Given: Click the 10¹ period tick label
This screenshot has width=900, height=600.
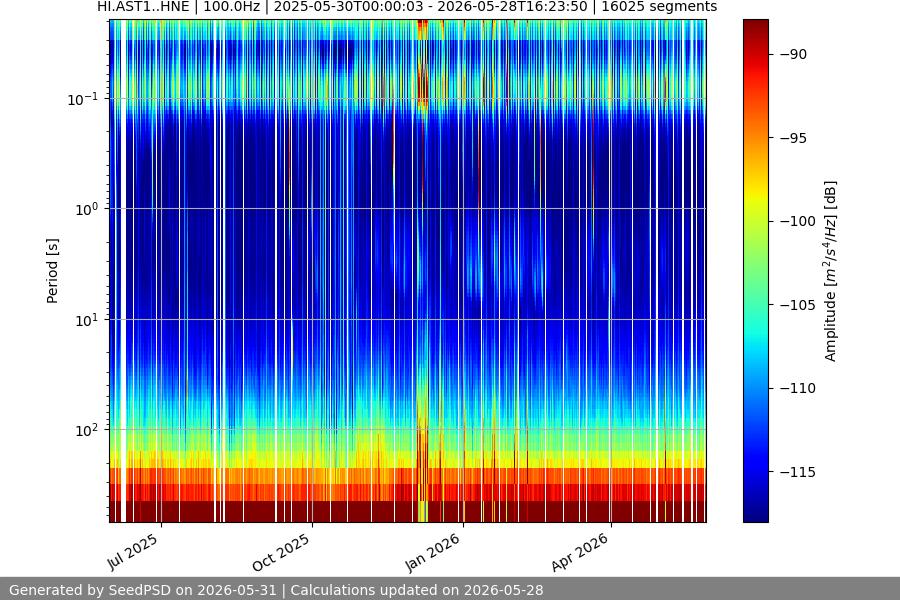Looking at the screenshot, I should point(87,320).
